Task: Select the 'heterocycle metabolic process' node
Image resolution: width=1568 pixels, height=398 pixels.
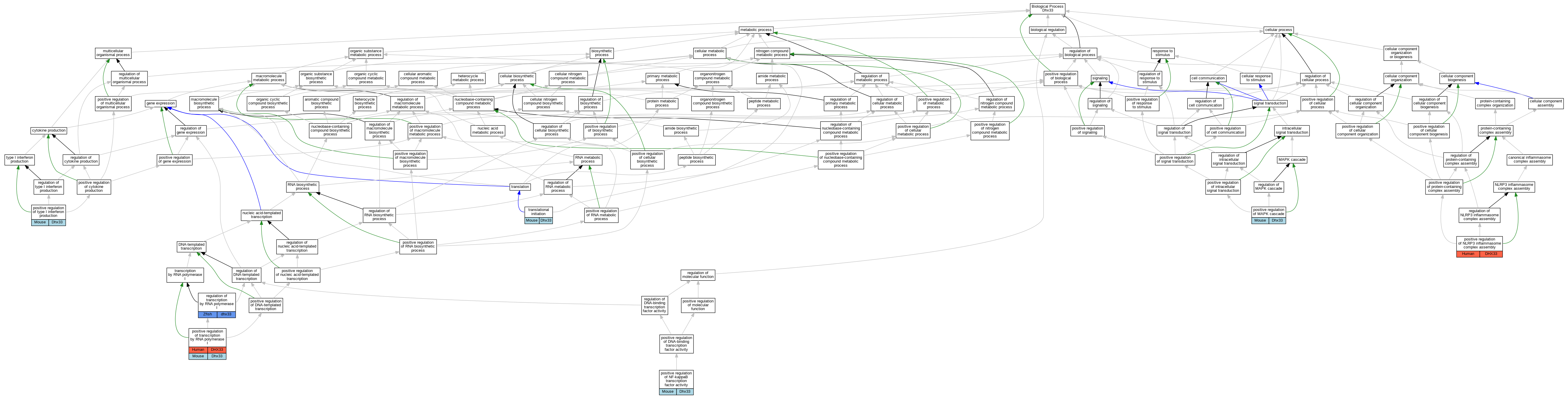Action: click(468, 78)
